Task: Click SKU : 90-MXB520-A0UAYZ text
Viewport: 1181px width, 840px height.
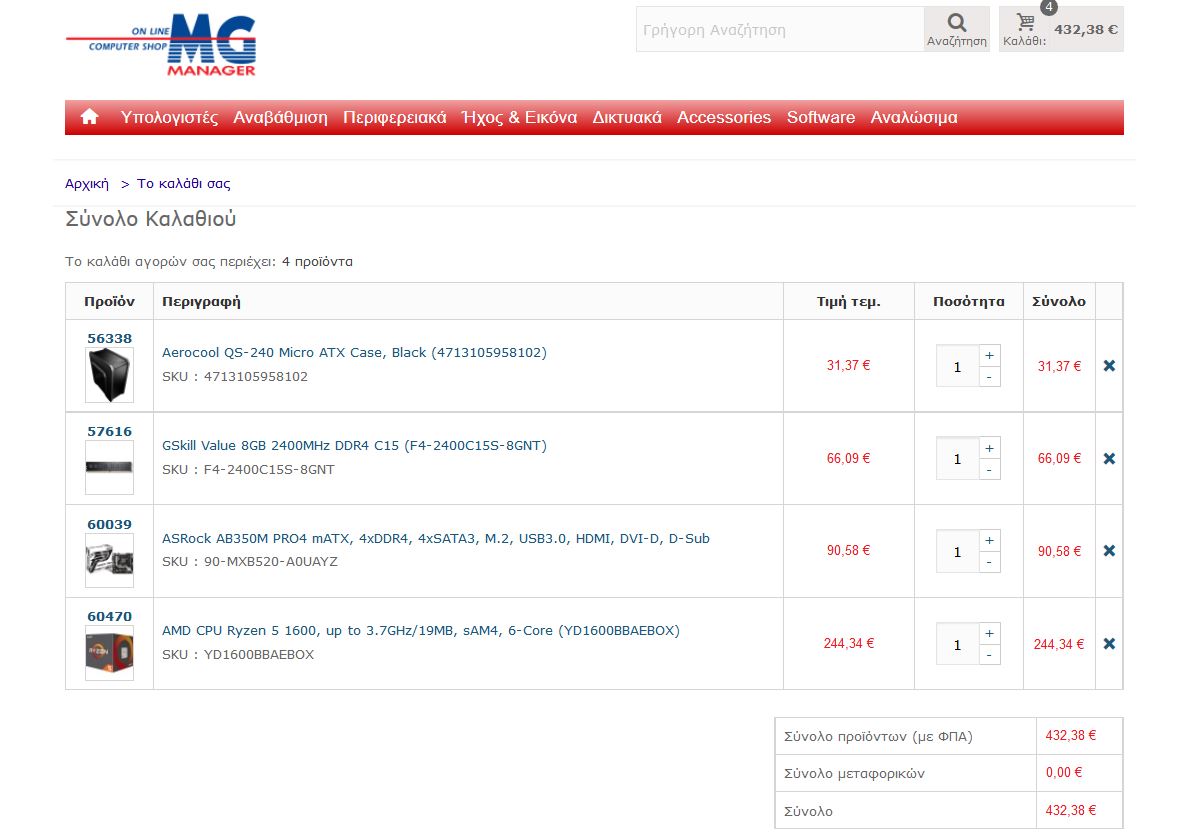Action: [x=250, y=562]
